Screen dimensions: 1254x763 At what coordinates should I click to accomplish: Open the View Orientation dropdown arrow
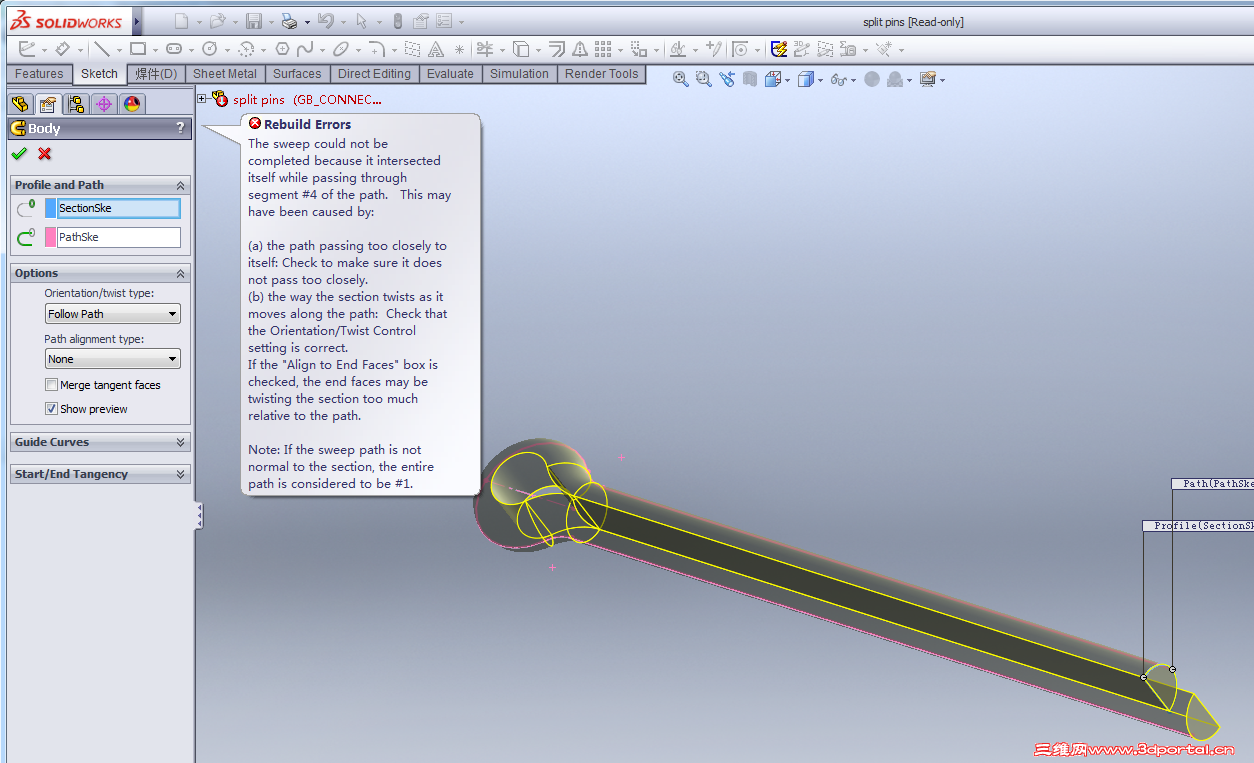pos(788,80)
